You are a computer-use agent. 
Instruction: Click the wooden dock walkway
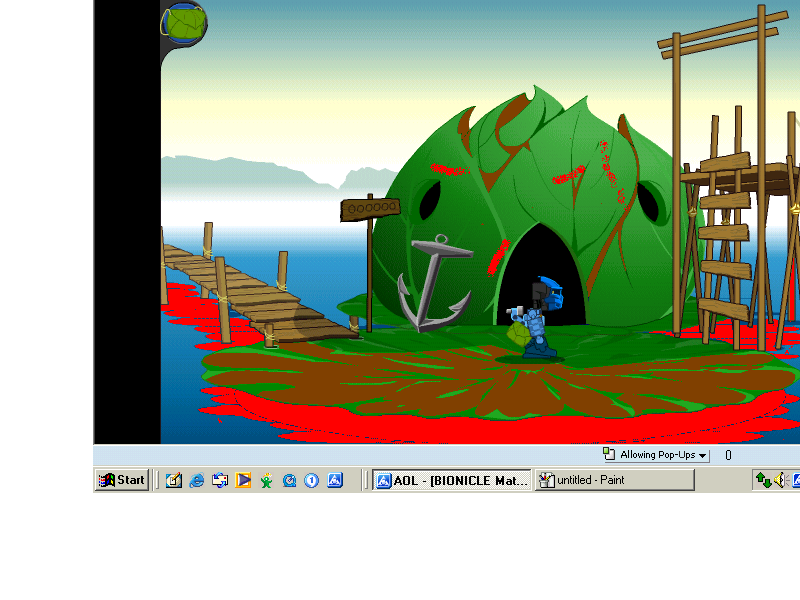pos(258,293)
